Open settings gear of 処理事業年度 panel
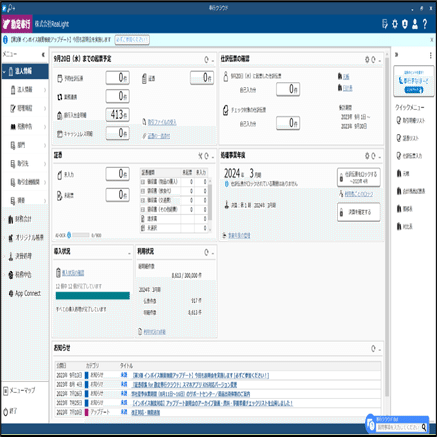437x437 pixels. point(367,156)
